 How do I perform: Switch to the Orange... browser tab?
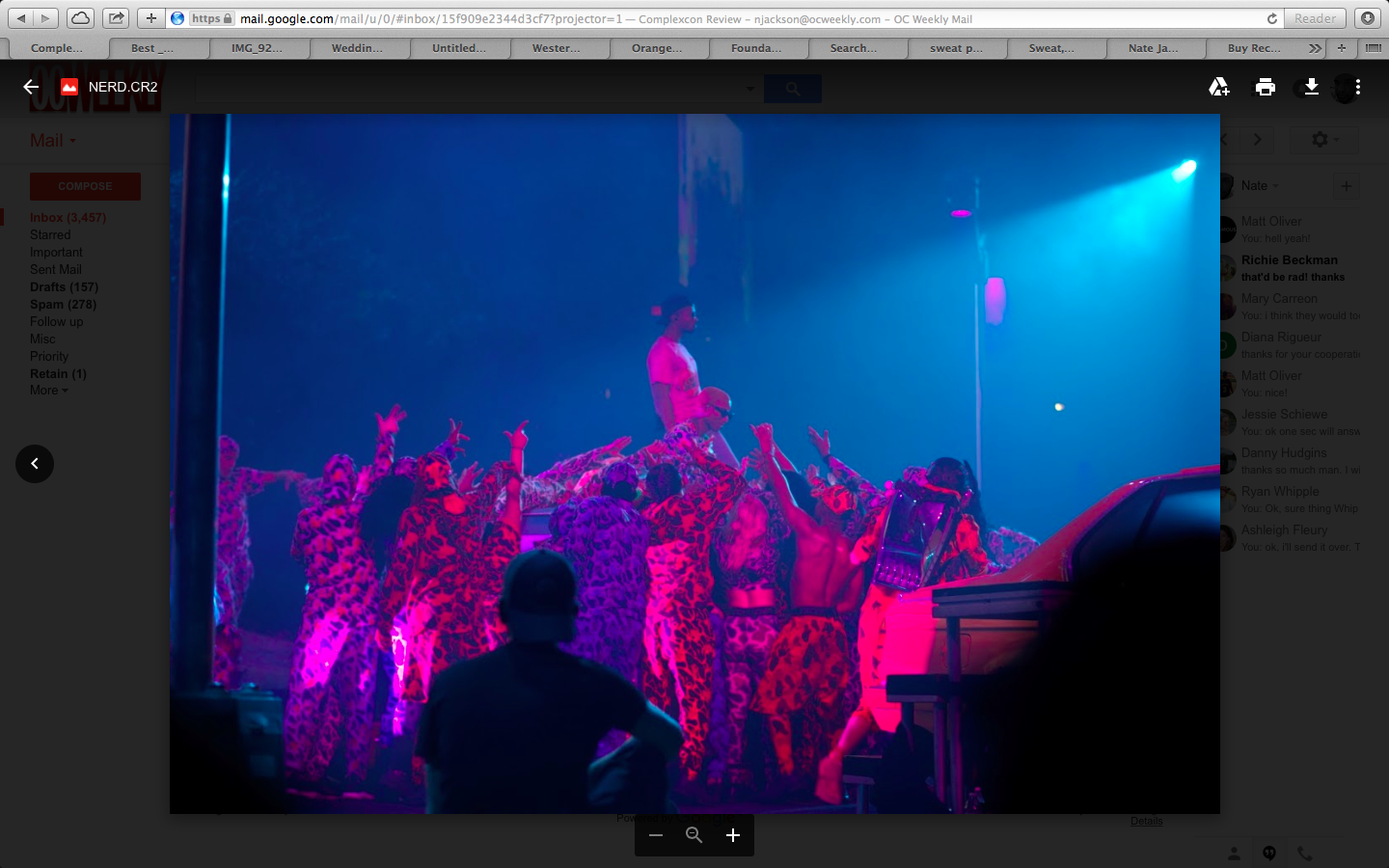pyautogui.click(x=656, y=48)
